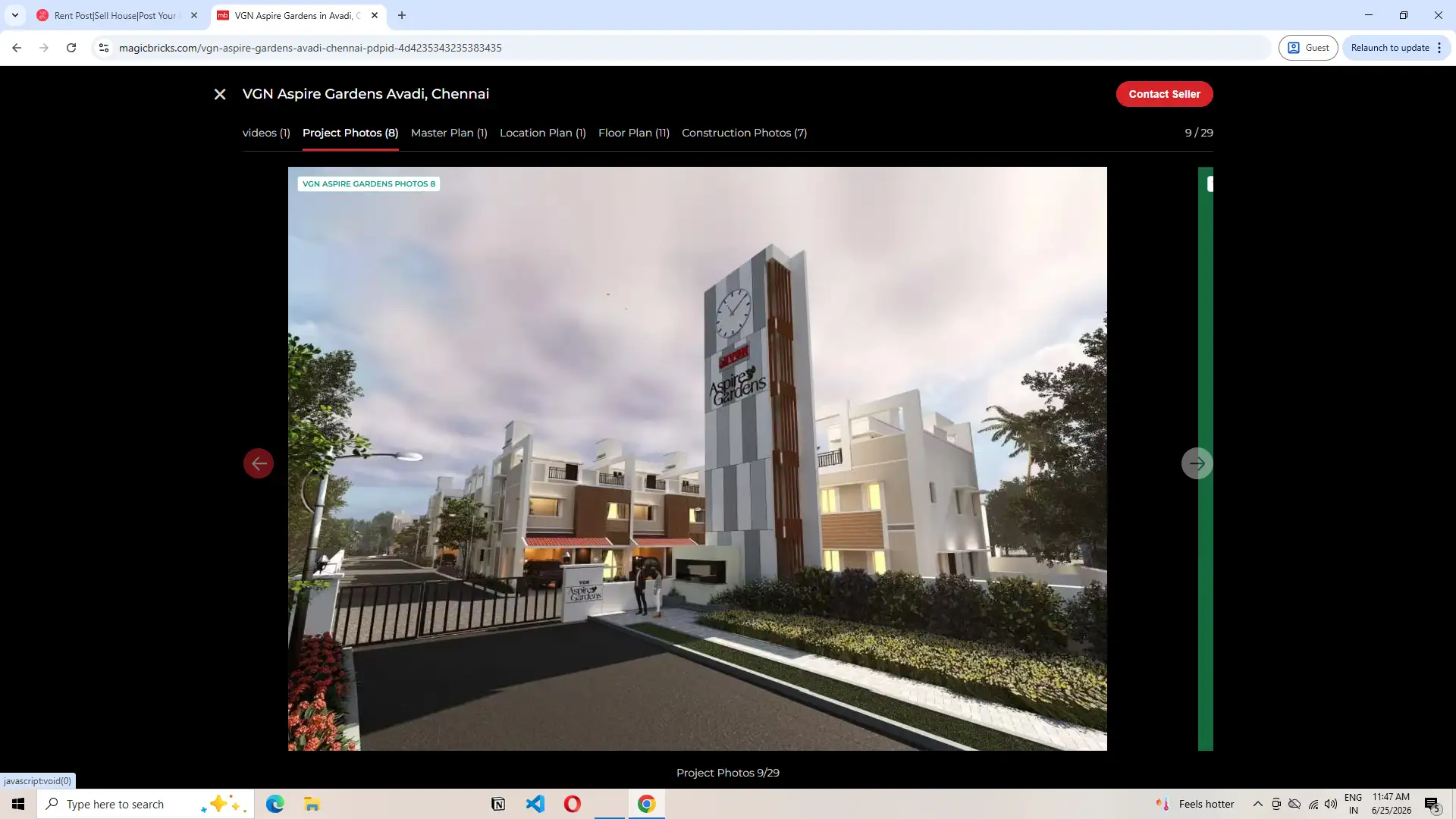Open Chrome's three-dot menu
1456x819 pixels.
point(1439,48)
